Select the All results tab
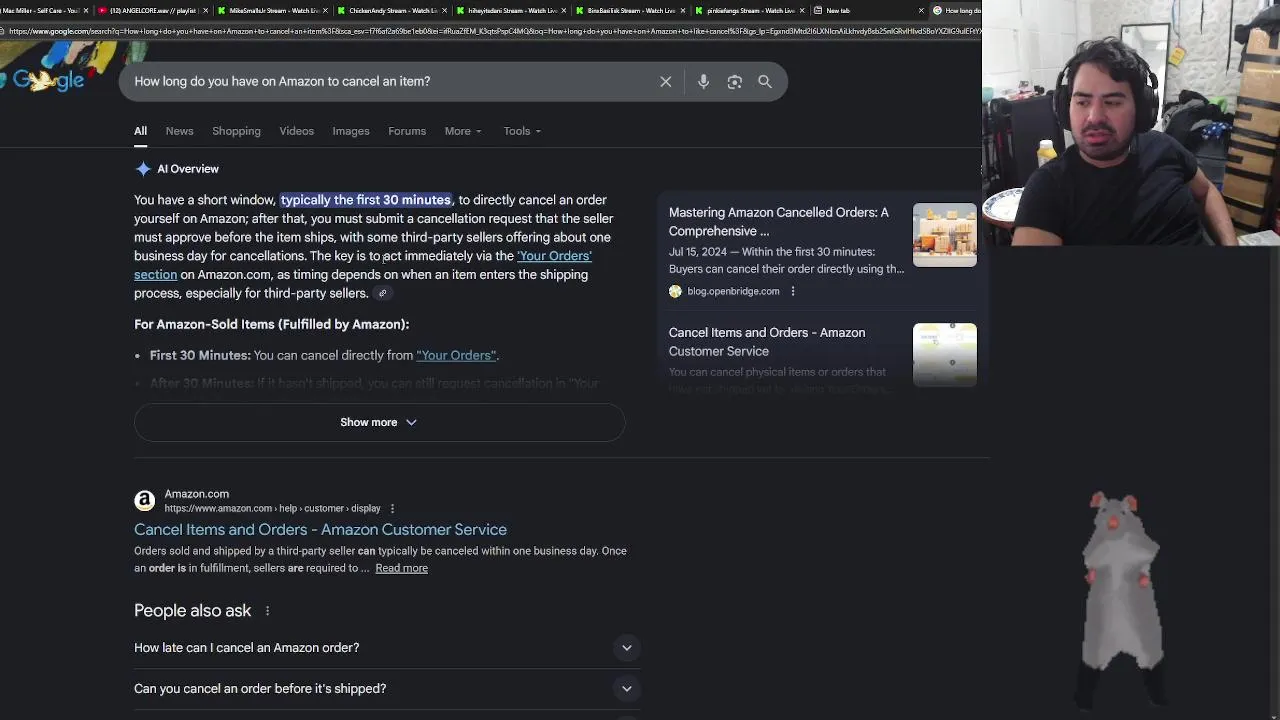The image size is (1280, 720). (140, 131)
